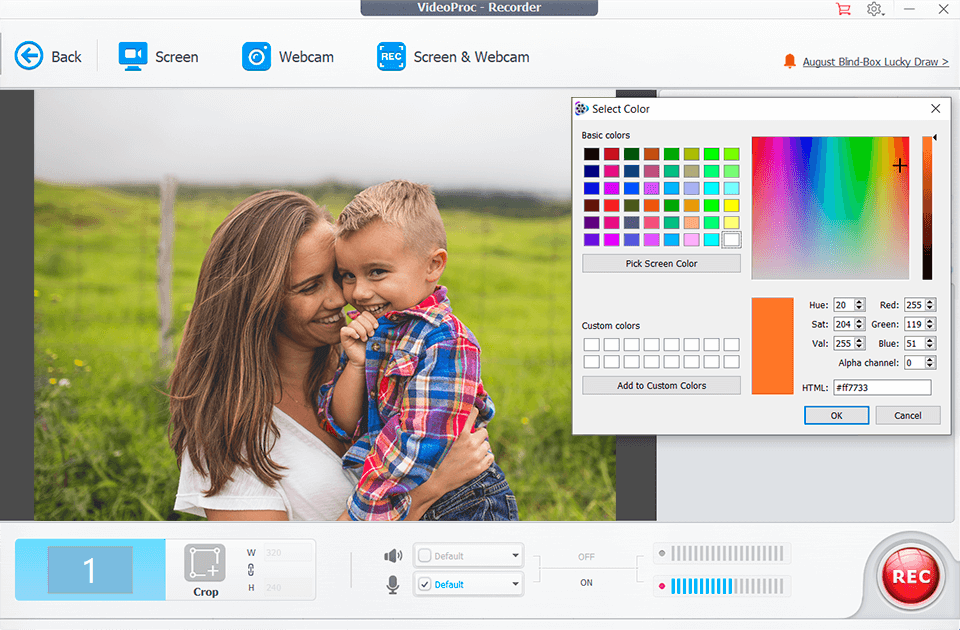Click the Pick Screen Color button

(661, 264)
